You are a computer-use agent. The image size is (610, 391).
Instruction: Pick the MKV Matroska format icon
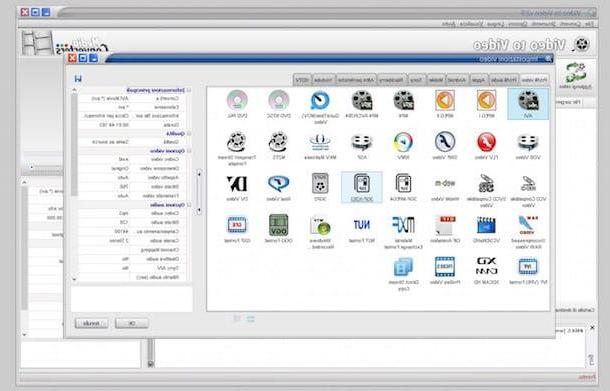point(320,146)
